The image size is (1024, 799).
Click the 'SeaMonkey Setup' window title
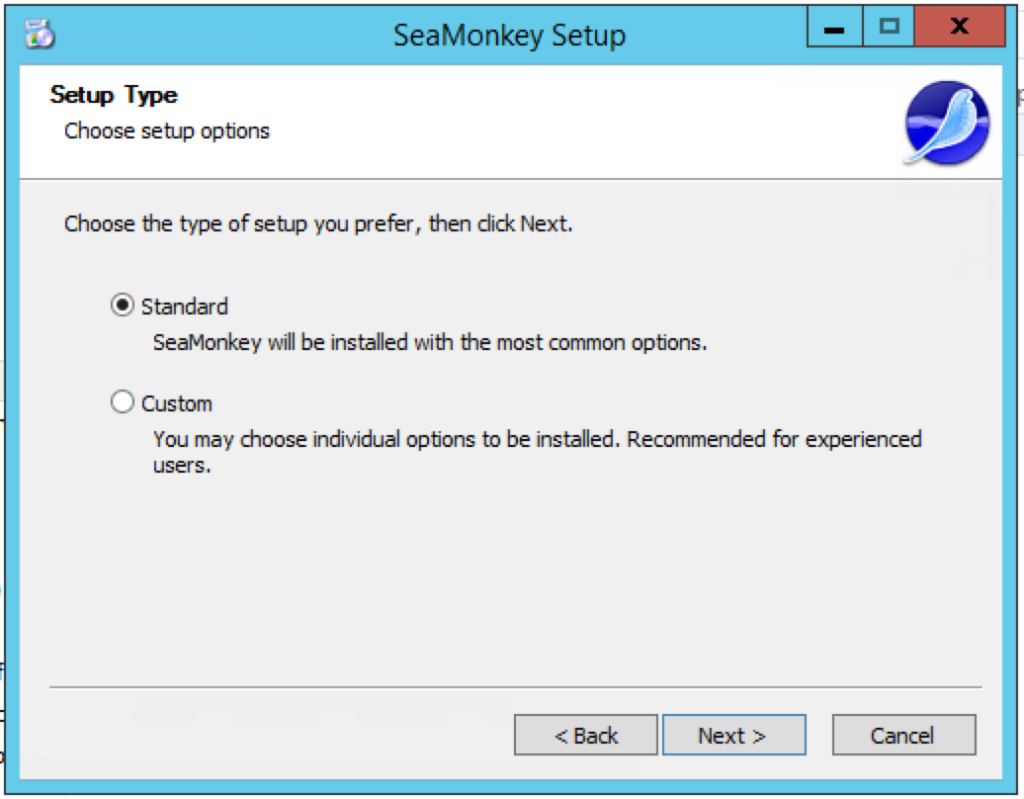(x=509, y=35)
